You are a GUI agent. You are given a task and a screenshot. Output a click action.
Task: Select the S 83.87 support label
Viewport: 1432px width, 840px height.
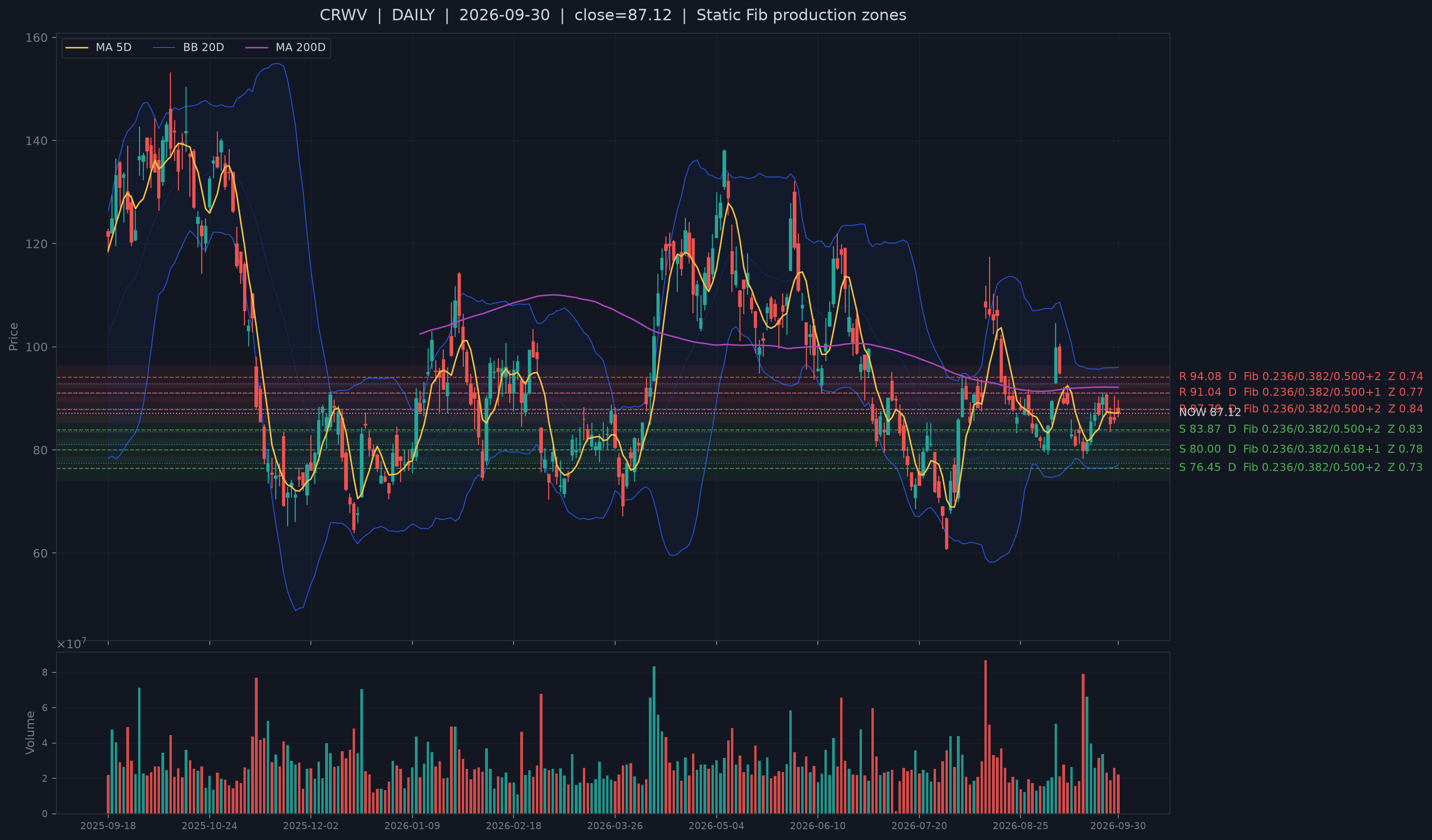point(1301,429)
